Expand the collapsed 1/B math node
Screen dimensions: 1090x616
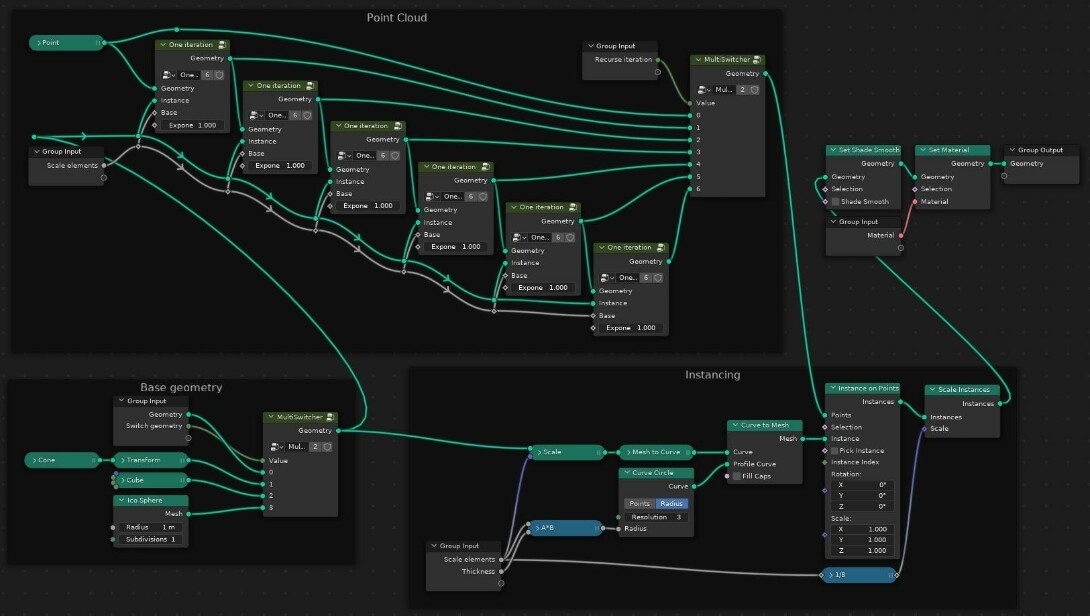click(831, 575)
